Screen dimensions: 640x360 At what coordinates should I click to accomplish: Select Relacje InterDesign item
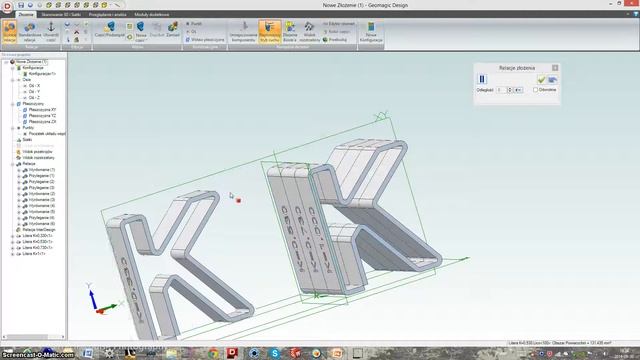39,230
